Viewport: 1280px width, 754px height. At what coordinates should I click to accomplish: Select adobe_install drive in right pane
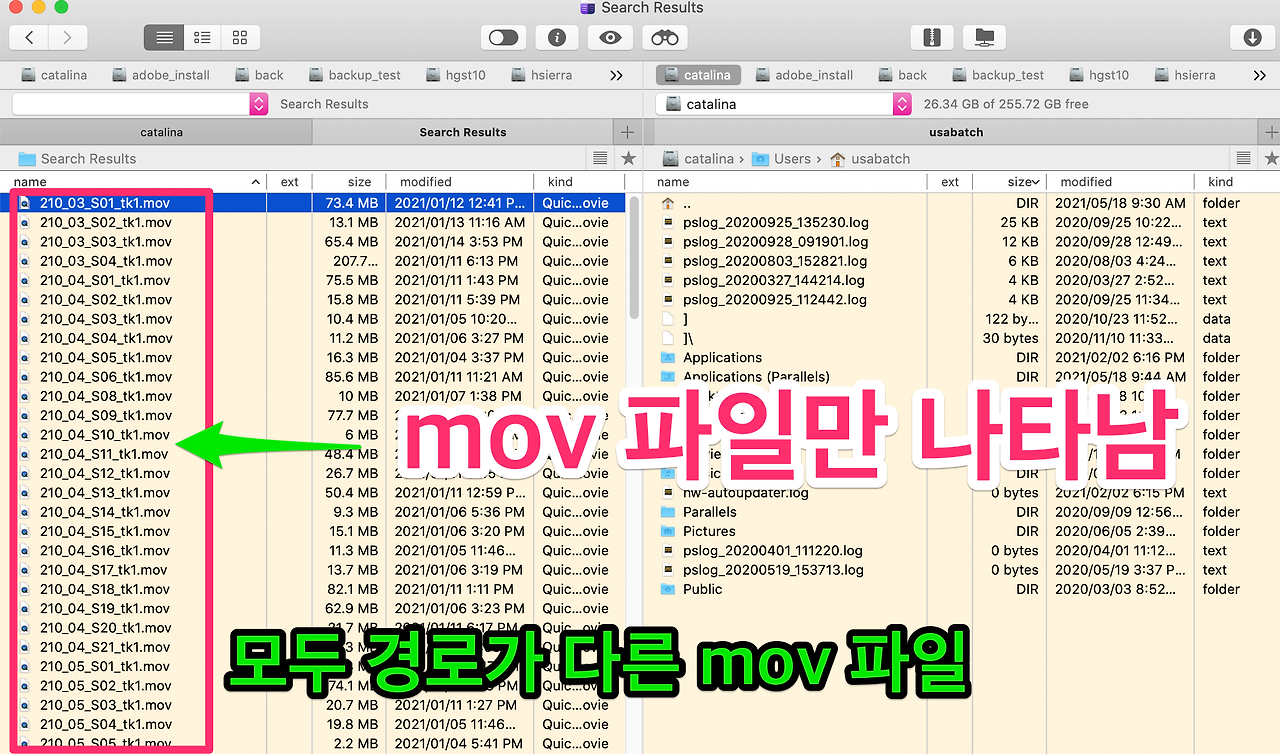[x=804, y=75]
